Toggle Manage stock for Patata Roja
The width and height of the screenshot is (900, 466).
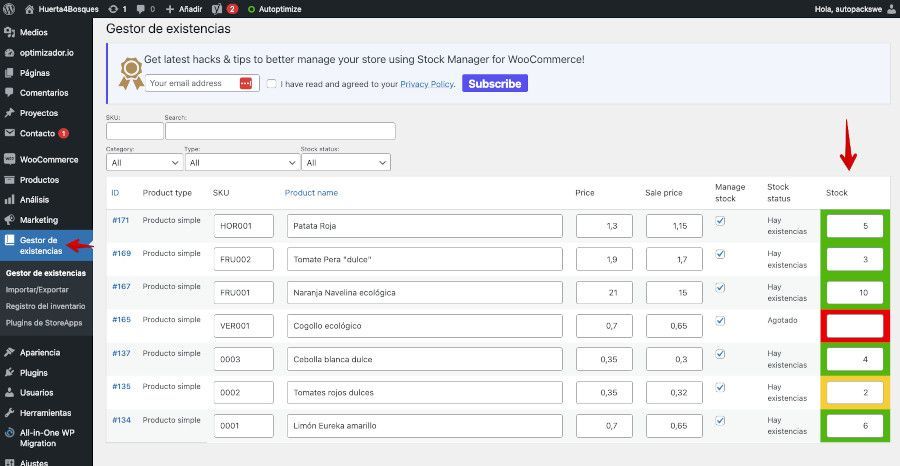click(x=720, y=221)
